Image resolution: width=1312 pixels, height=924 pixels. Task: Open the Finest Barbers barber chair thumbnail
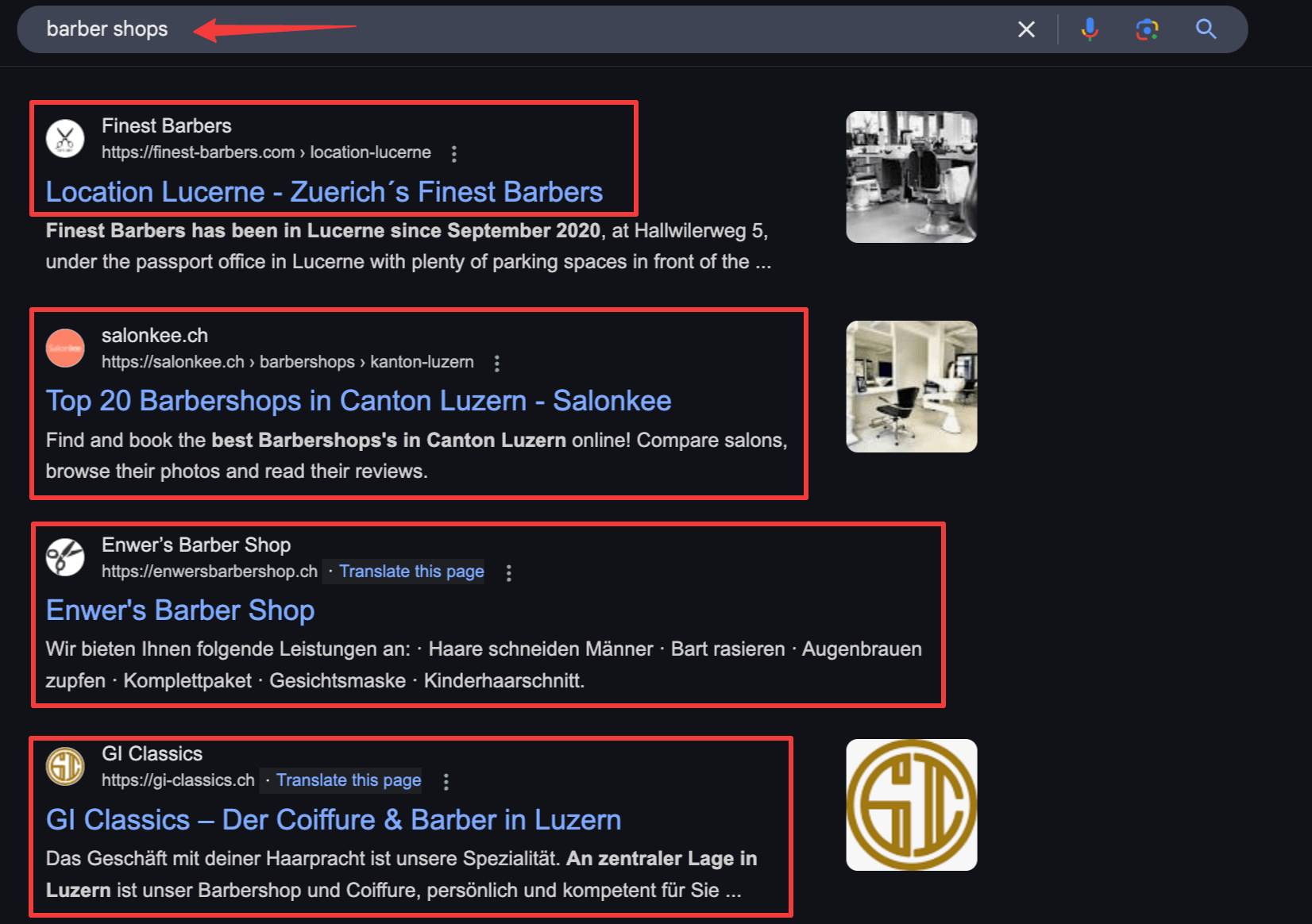[912, 177]
